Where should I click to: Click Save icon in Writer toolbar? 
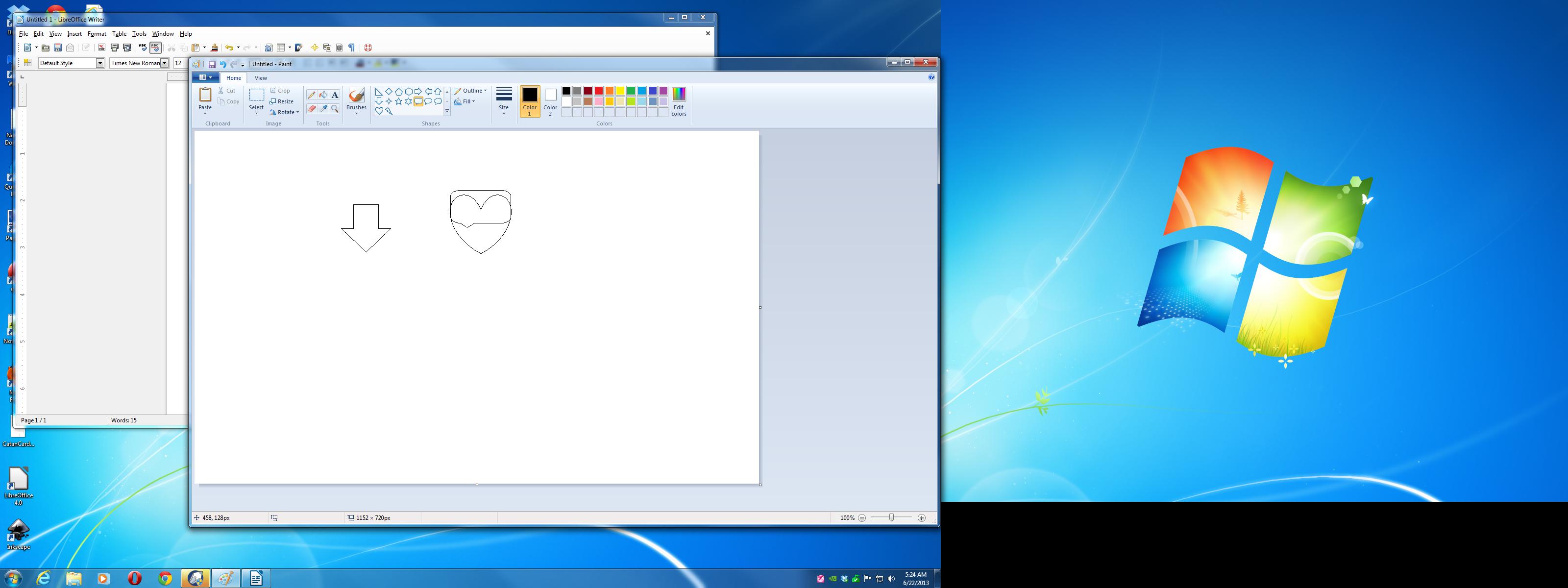point(58,48)
